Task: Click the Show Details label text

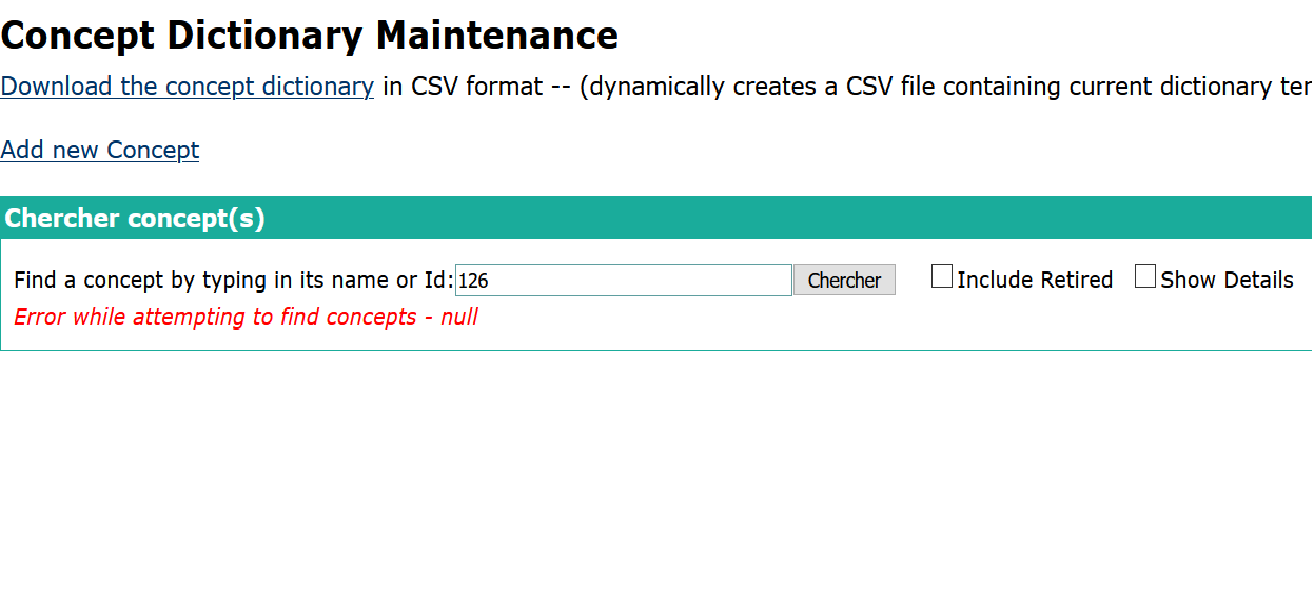Action: [x=1227, y=280]
